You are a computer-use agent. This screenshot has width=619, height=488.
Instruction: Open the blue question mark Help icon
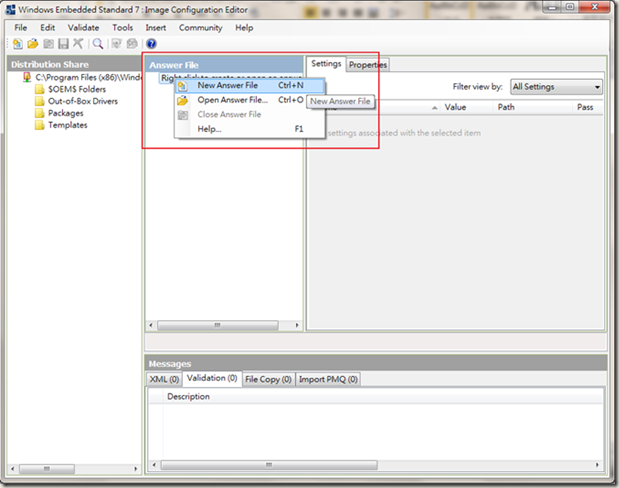click(151, 44)
